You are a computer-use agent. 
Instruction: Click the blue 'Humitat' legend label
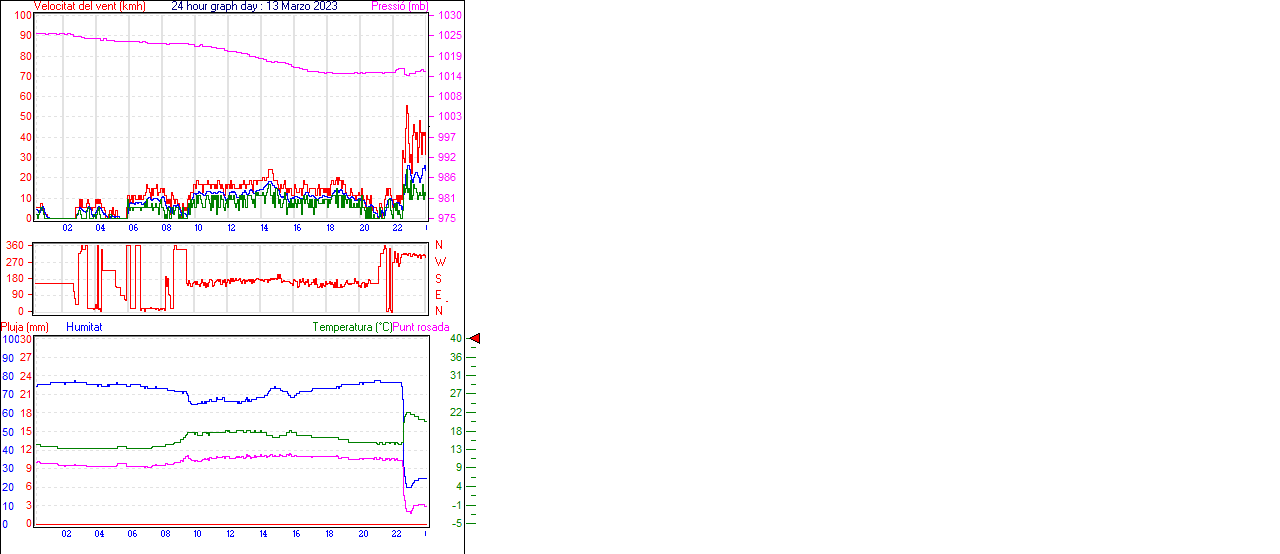(84, 327)
